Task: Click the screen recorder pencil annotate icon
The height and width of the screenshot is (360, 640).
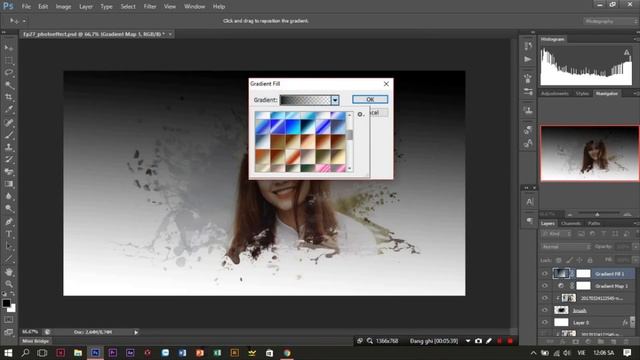Action: click(x=489, y=341)
